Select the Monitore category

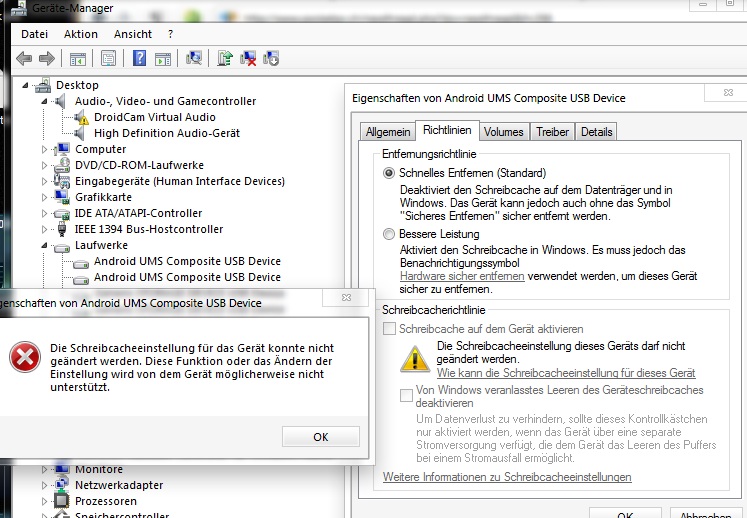click(x=99, y=469)
